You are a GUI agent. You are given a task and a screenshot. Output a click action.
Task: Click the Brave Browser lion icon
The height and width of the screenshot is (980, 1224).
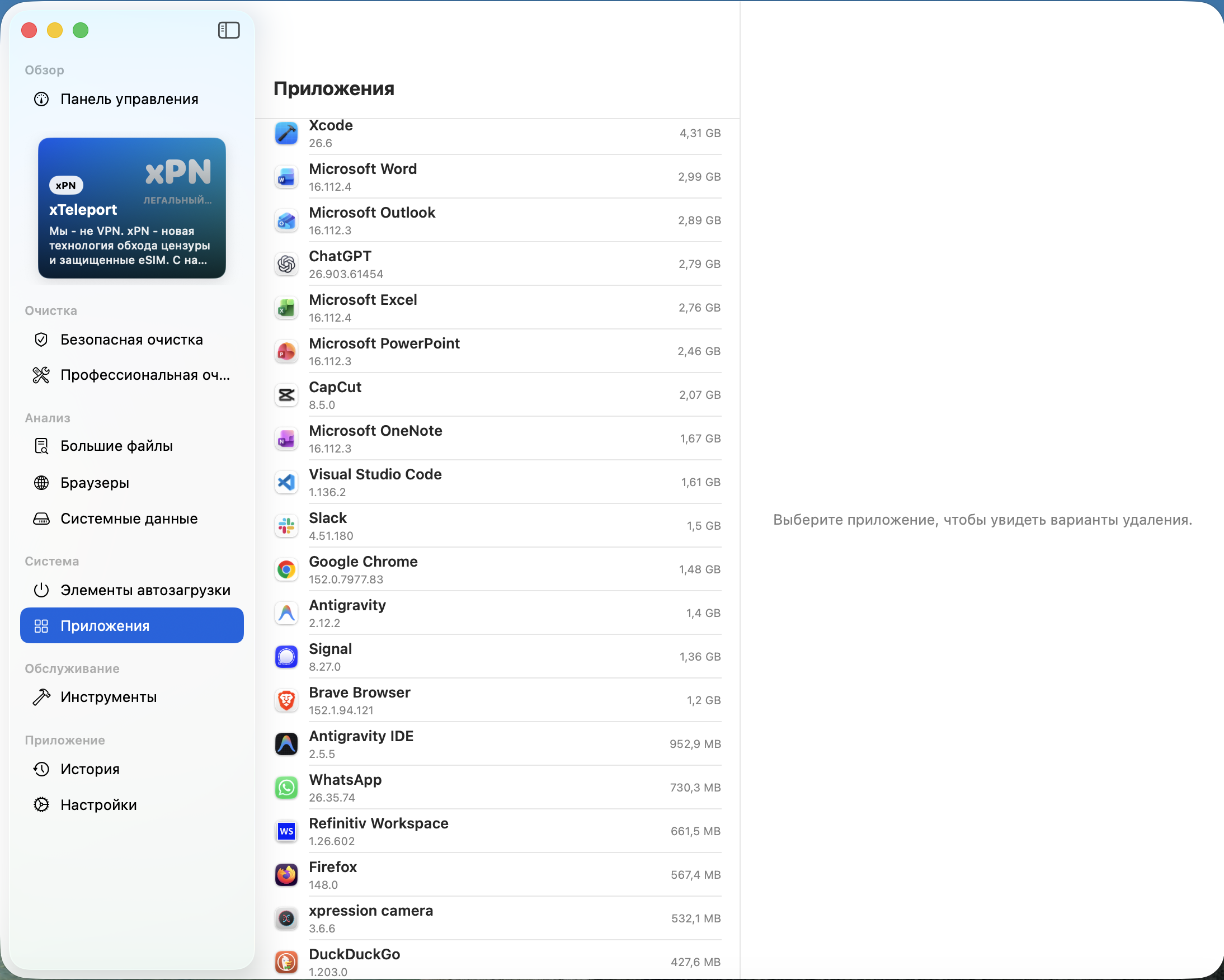tap(286, 701)
